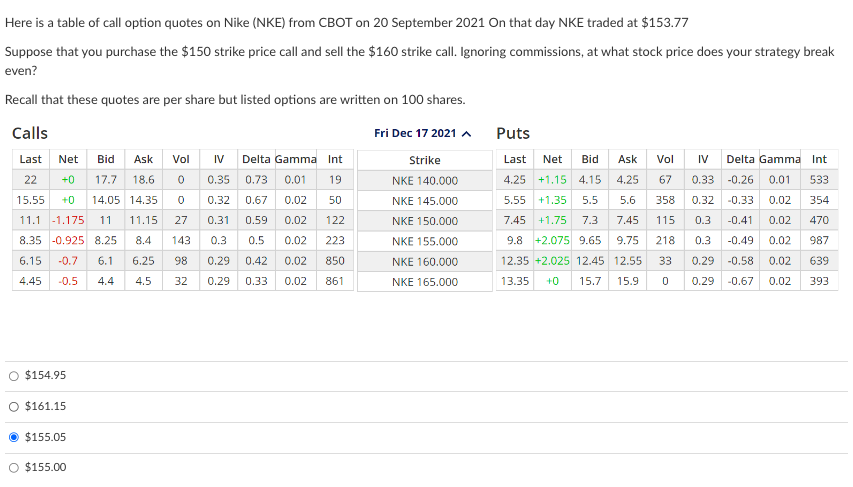Click call last price 15.55
The image size is (853, 487).
click(x=30, y=200)
